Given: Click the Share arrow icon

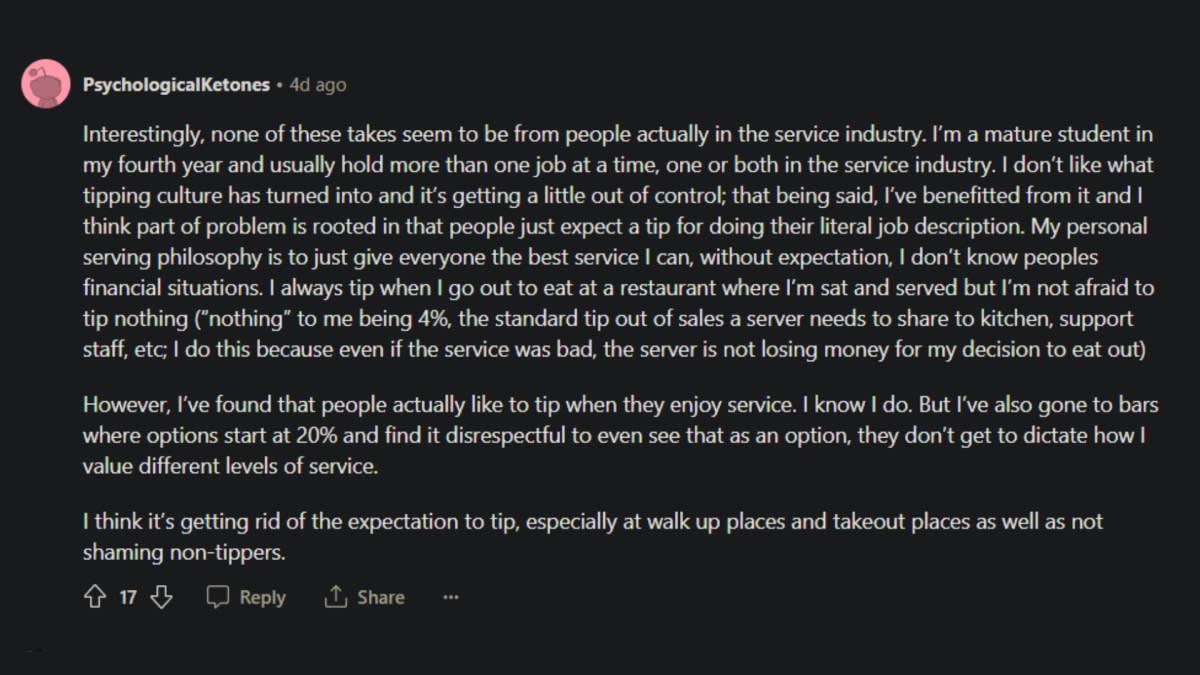Looking at the screenshot, I should coord(334,597).
